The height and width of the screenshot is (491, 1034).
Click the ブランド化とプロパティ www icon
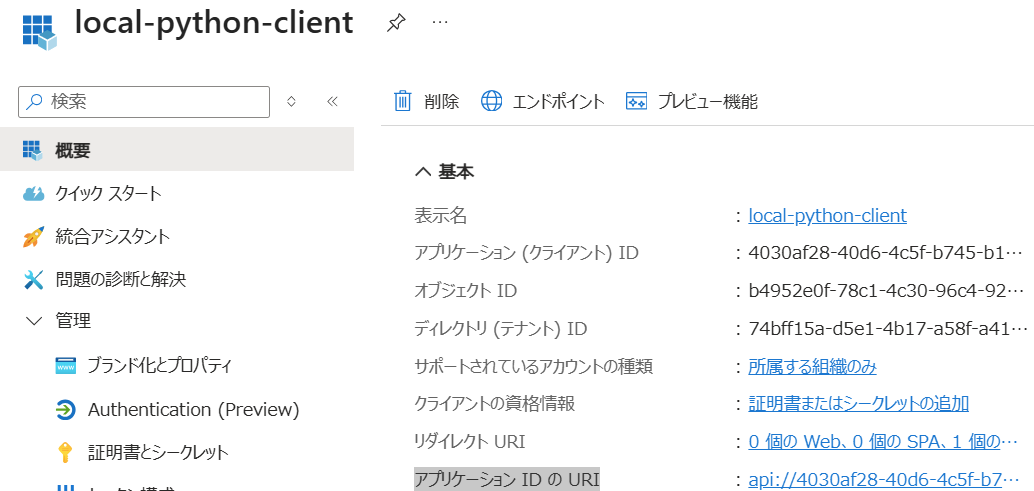(66, 366)
